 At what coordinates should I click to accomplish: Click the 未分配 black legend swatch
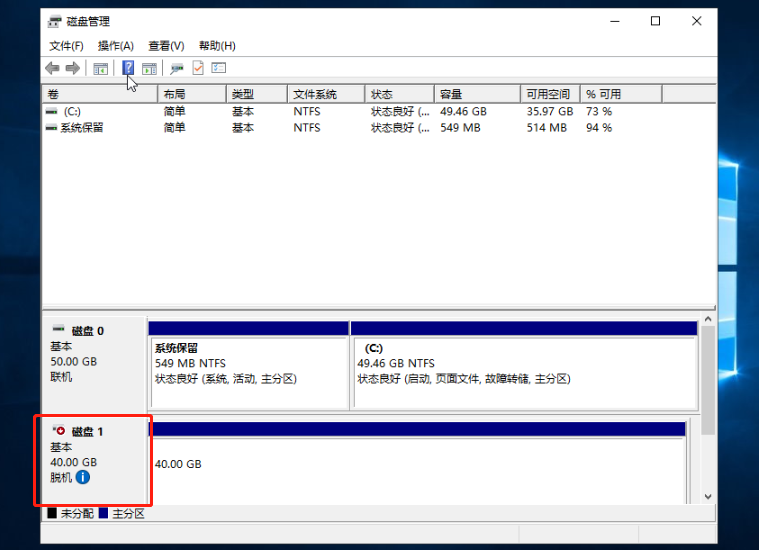click(x=52, y=513)
